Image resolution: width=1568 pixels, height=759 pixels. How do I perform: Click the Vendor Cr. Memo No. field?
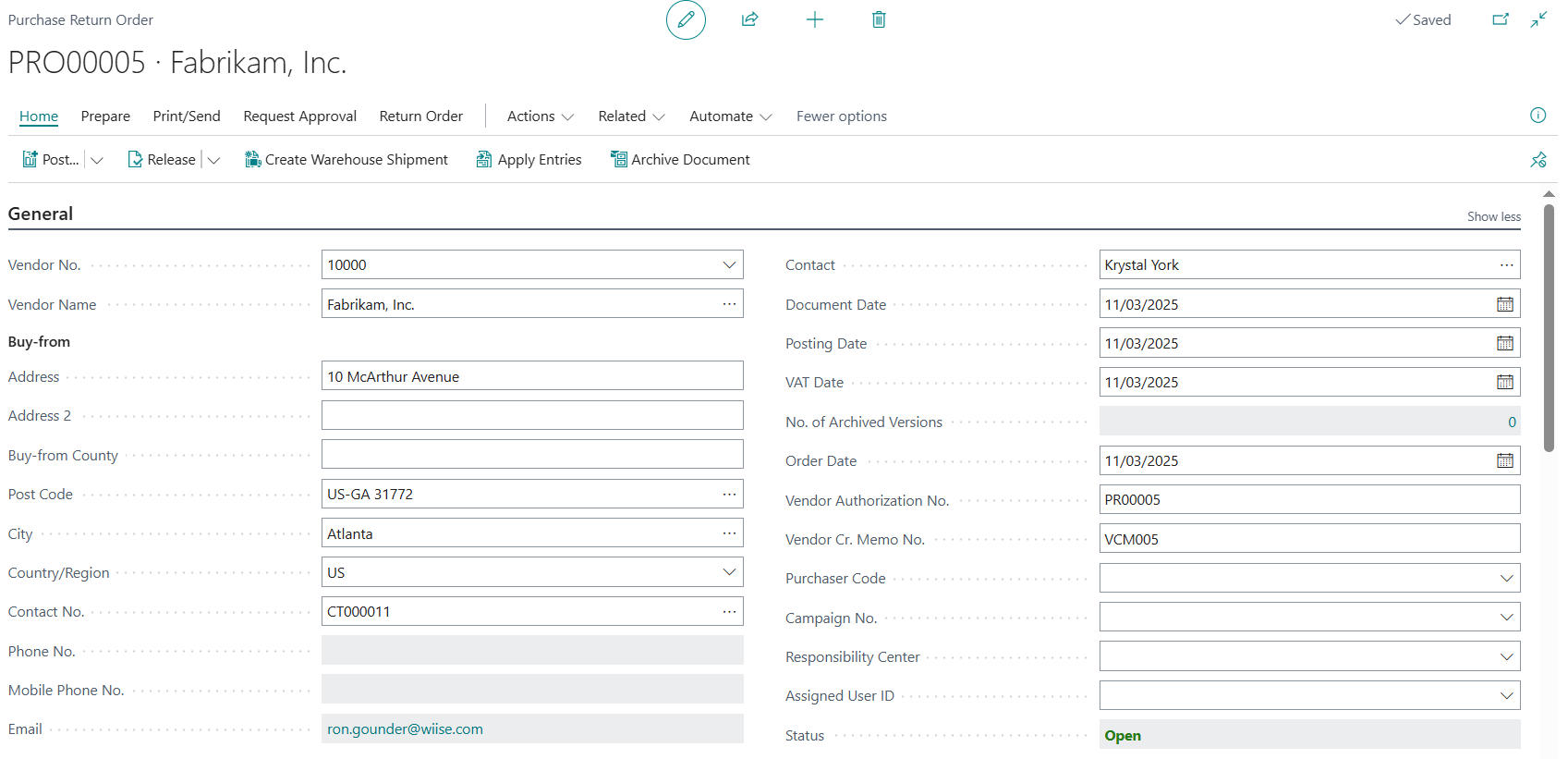click(x=1309, y=539)
